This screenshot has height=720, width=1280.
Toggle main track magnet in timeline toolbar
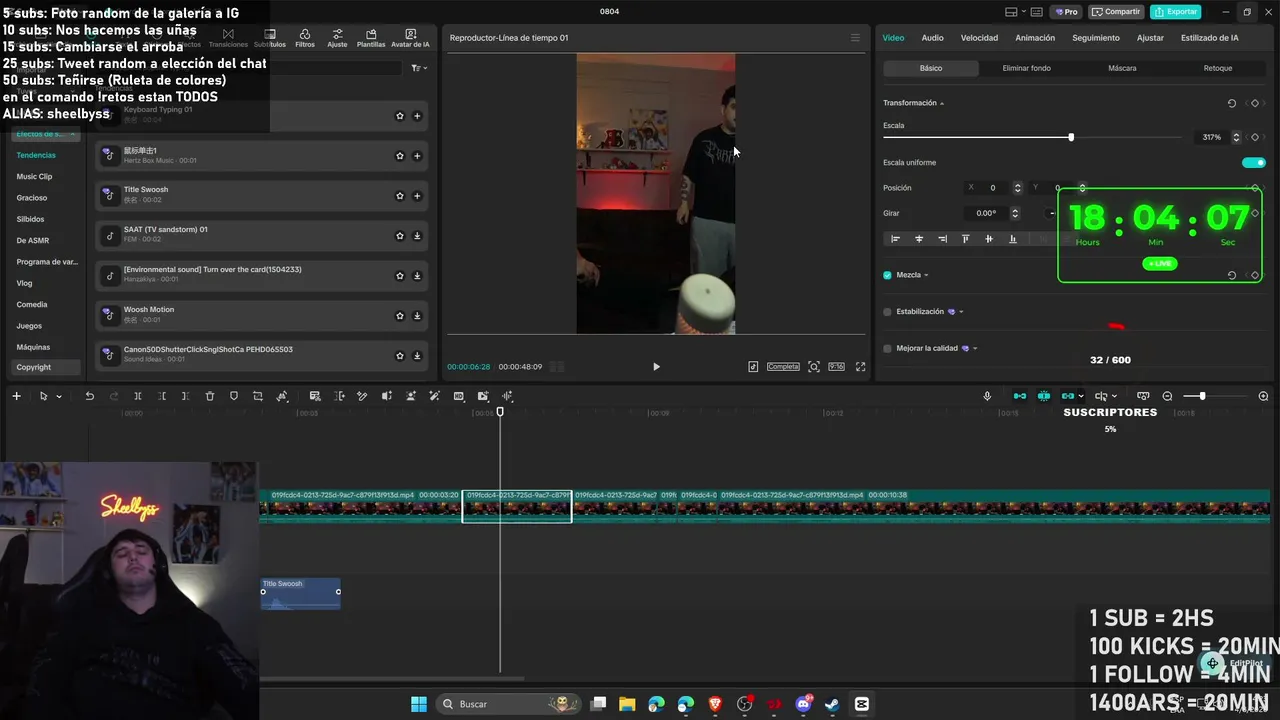click(x=1020, y=396)
